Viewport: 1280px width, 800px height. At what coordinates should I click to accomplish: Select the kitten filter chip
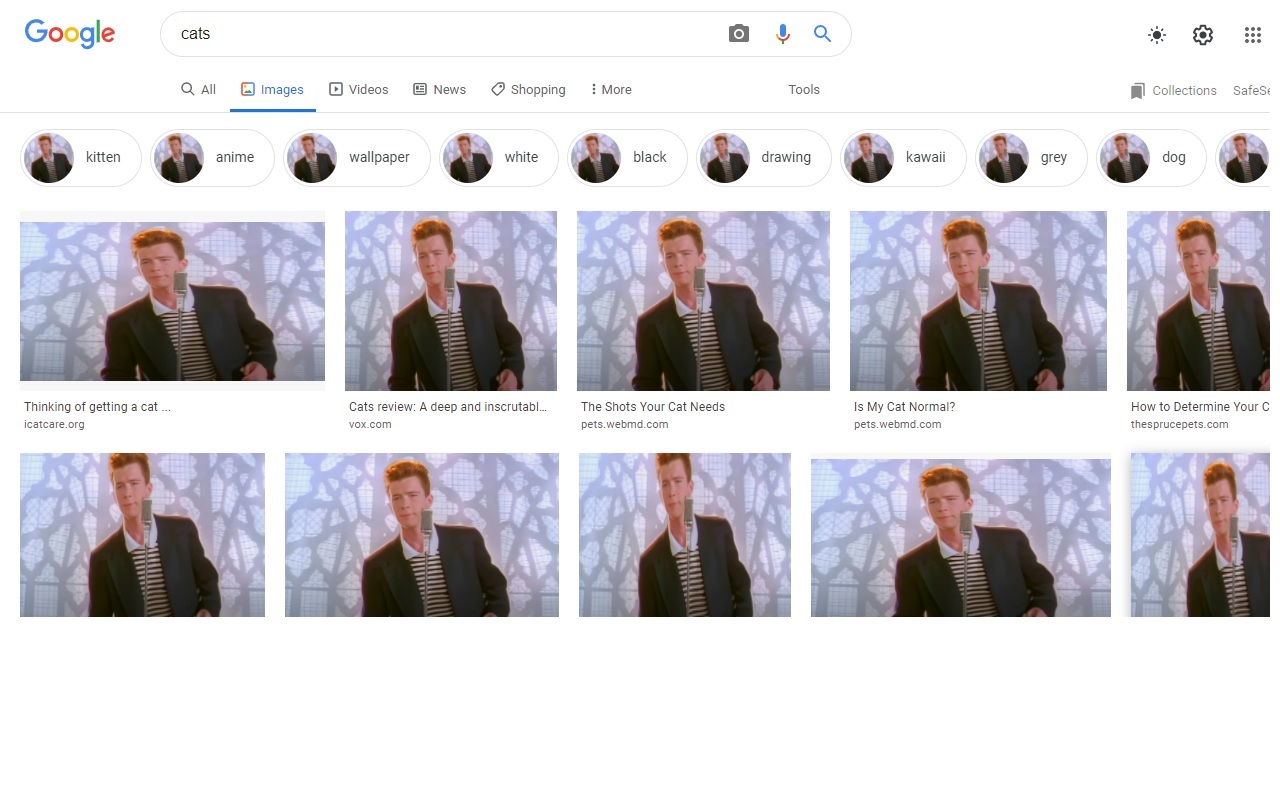tap(81, 158)
